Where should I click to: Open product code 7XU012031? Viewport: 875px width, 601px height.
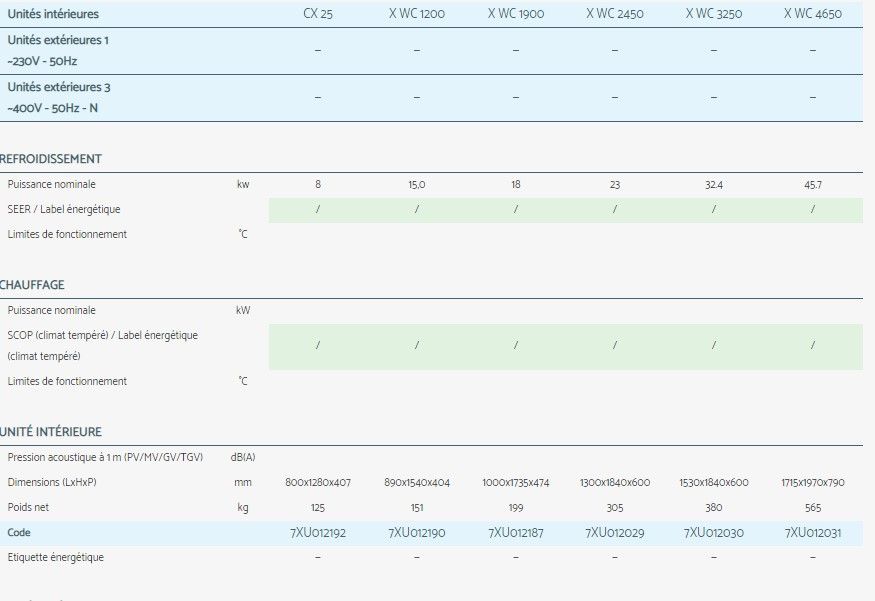[x=812, y=533]
